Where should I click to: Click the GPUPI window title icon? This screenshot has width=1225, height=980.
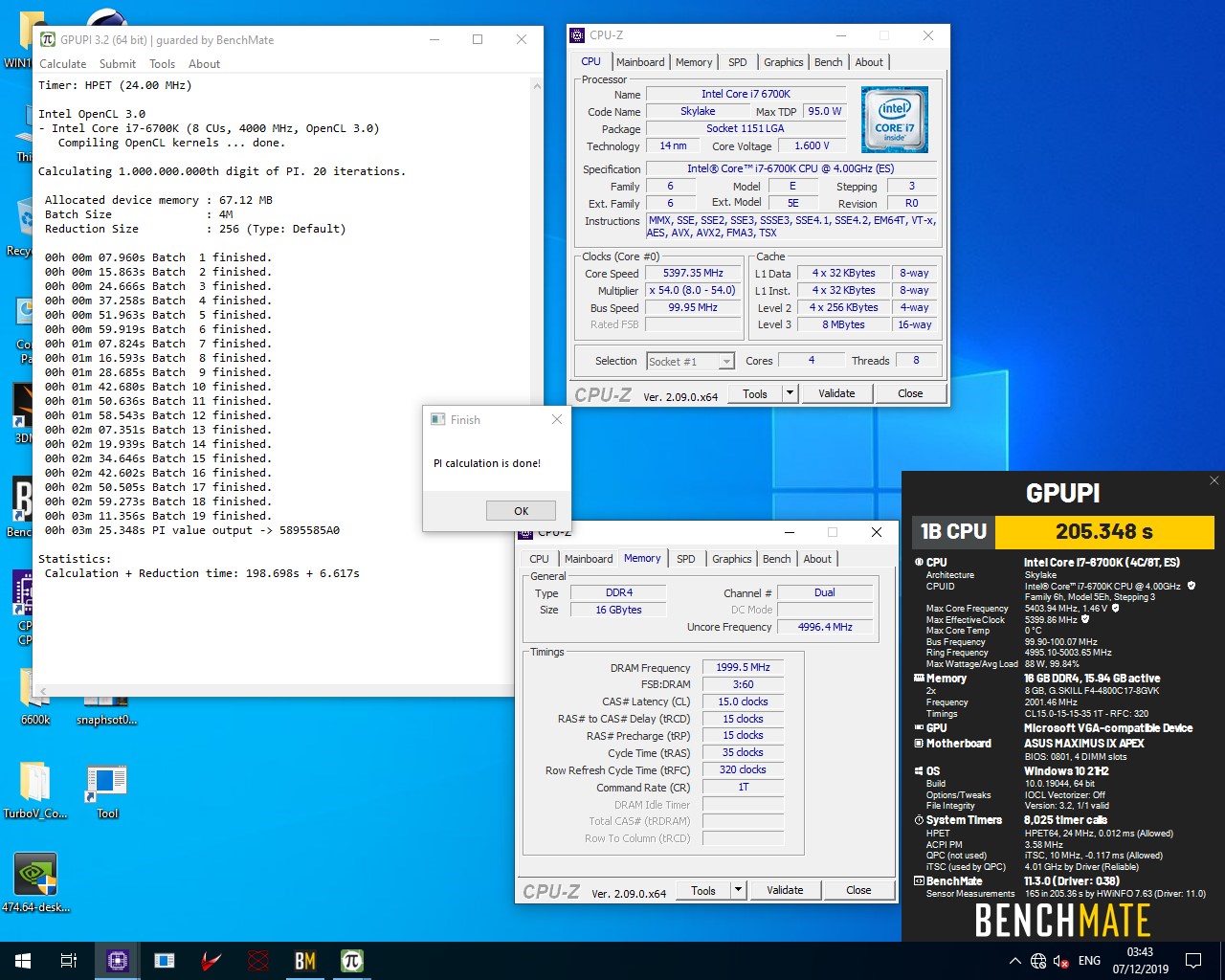[x=48, y=39]
